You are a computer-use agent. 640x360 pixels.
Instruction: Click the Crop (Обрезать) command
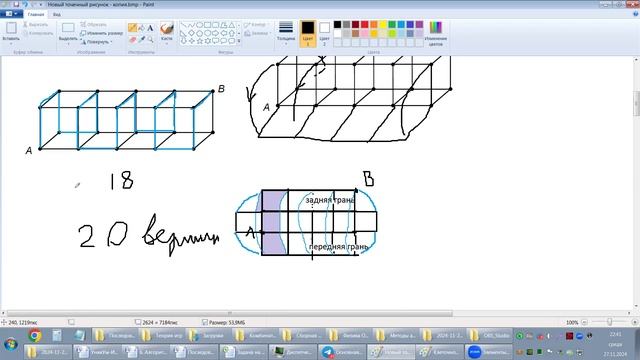[93, 24]
